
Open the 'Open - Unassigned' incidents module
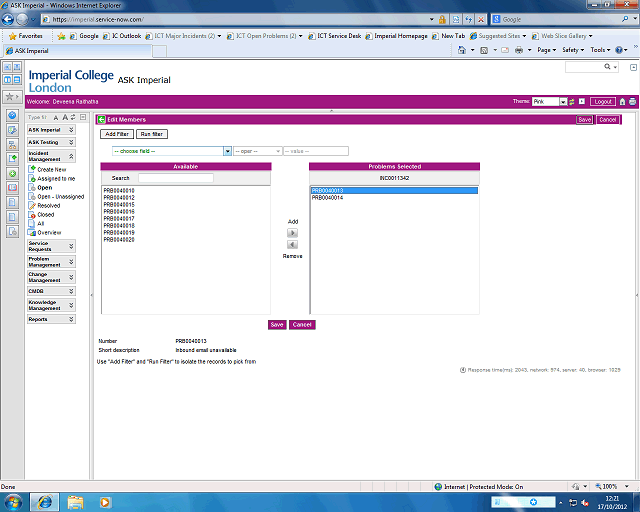pyautogui.click(x=60, y=196)
